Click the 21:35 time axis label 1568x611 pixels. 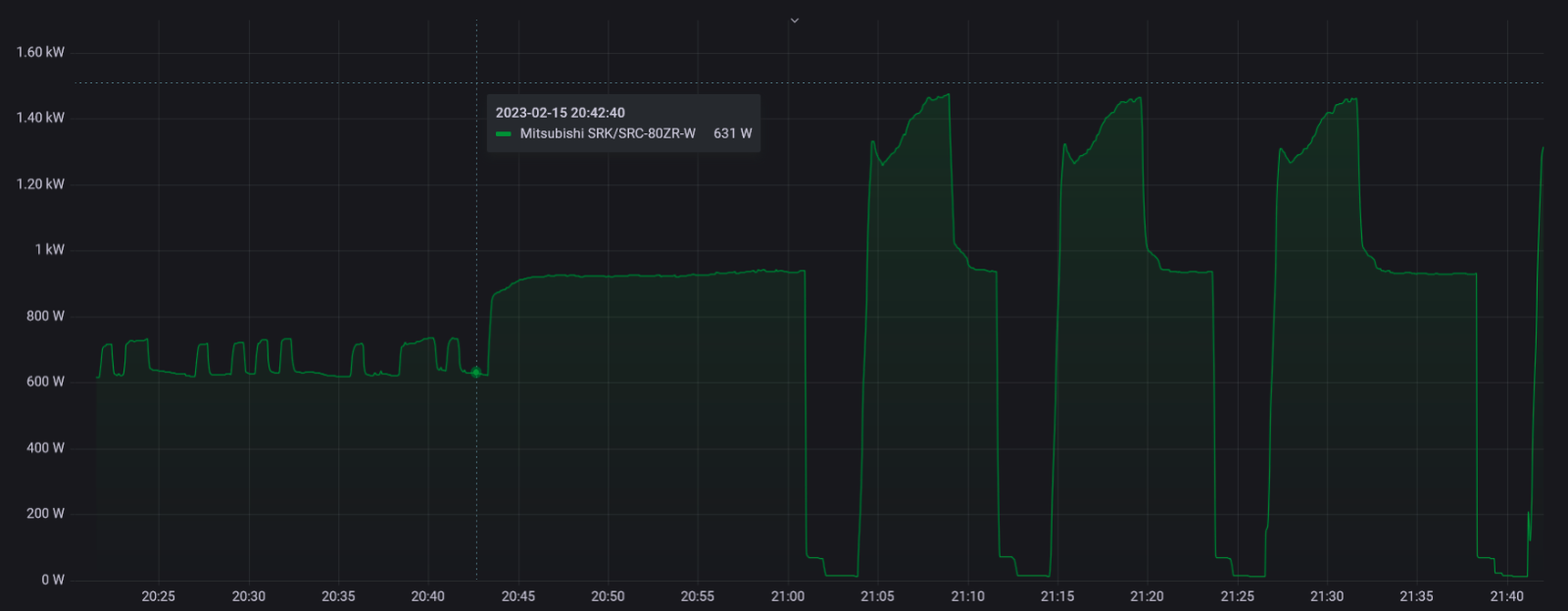coord(1416,596)
